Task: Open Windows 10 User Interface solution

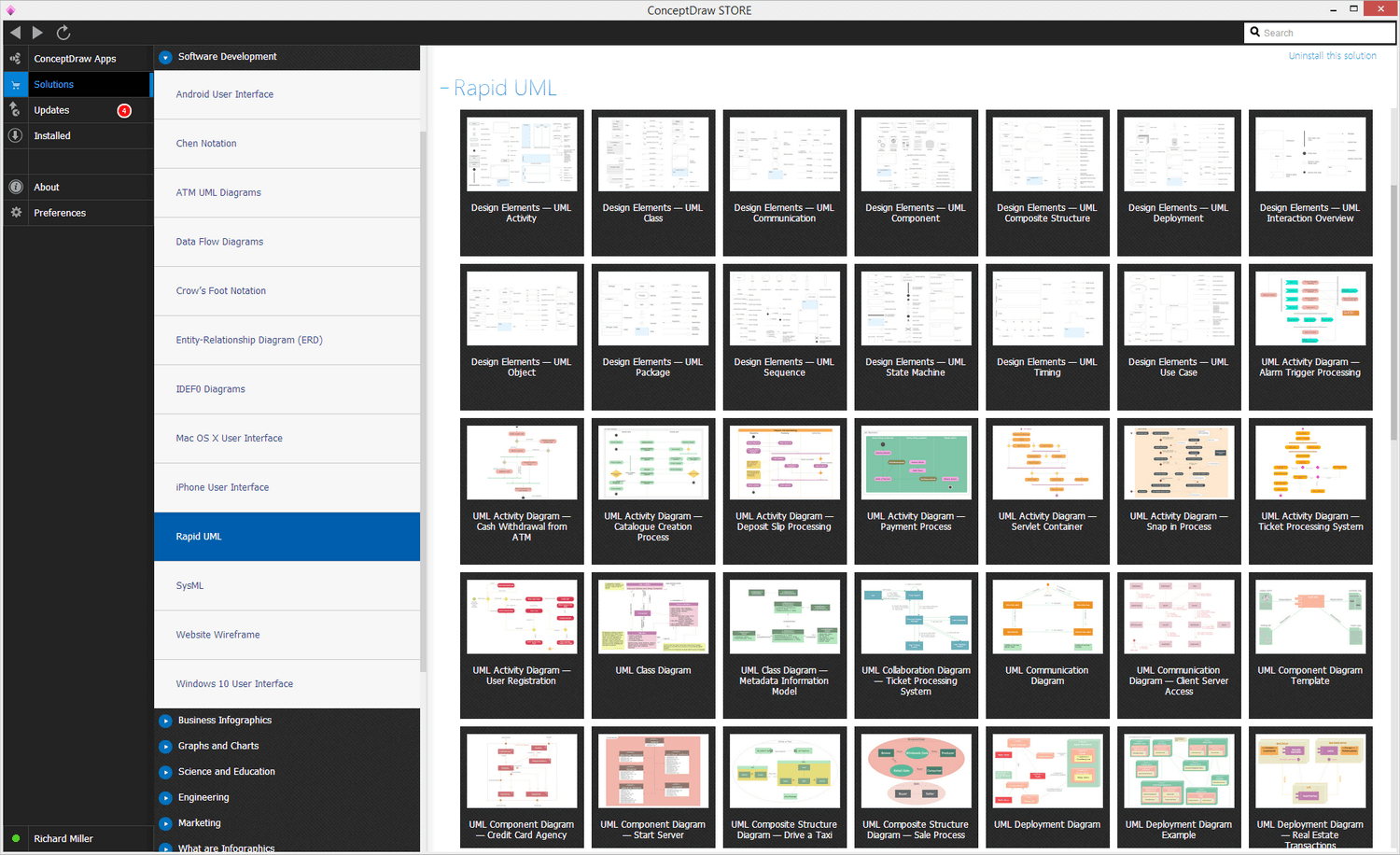Action: (x=287, y=684)
